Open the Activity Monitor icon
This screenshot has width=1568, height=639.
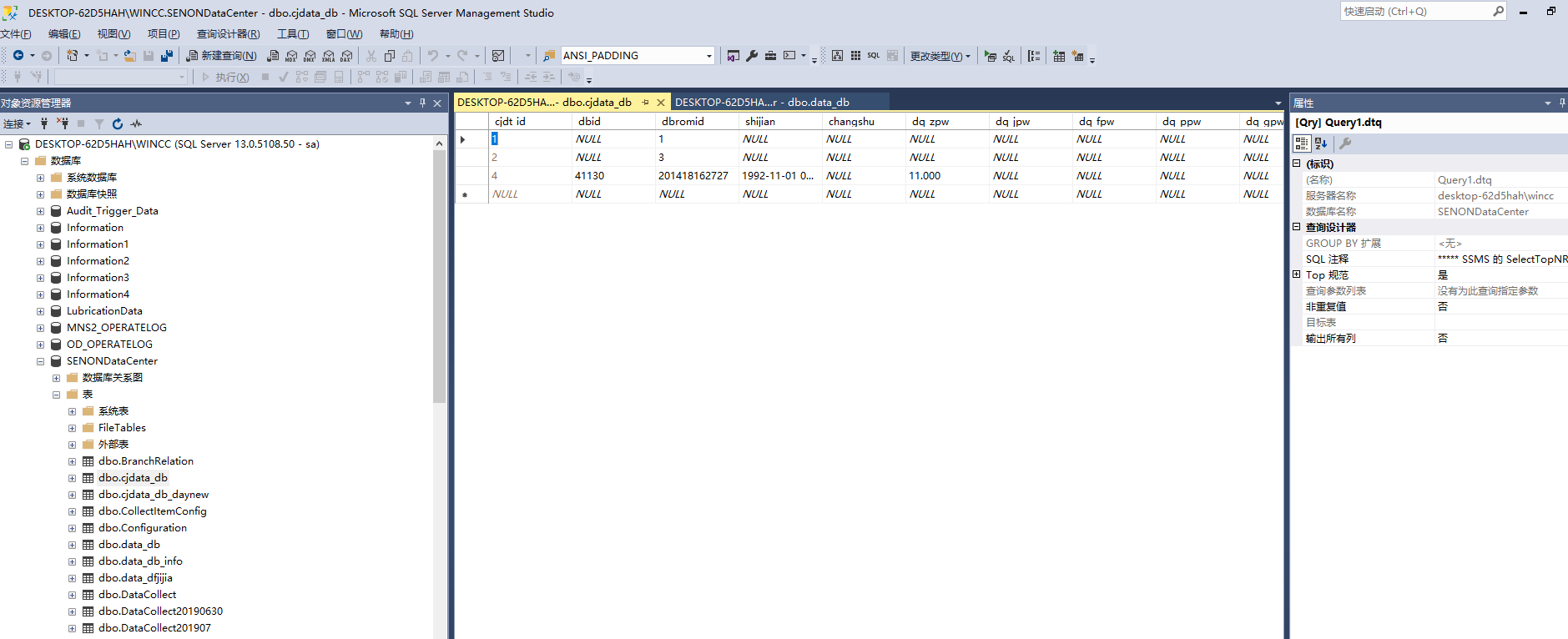tap(136, 123)
